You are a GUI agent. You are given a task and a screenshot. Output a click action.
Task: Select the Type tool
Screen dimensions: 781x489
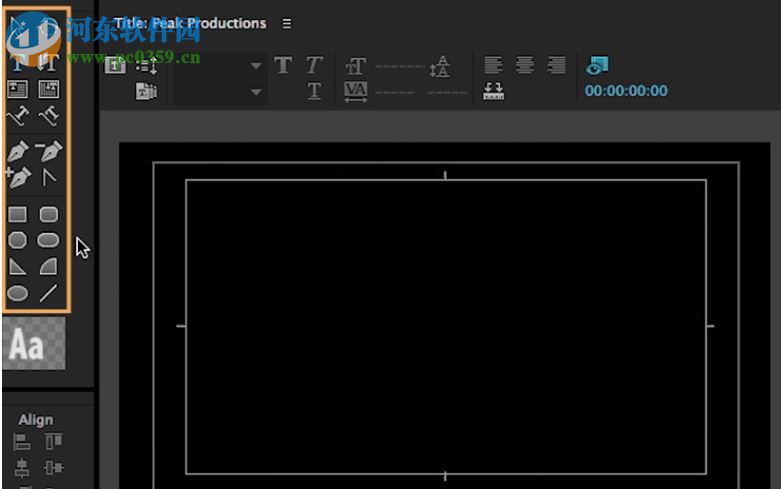pos(18,63)
